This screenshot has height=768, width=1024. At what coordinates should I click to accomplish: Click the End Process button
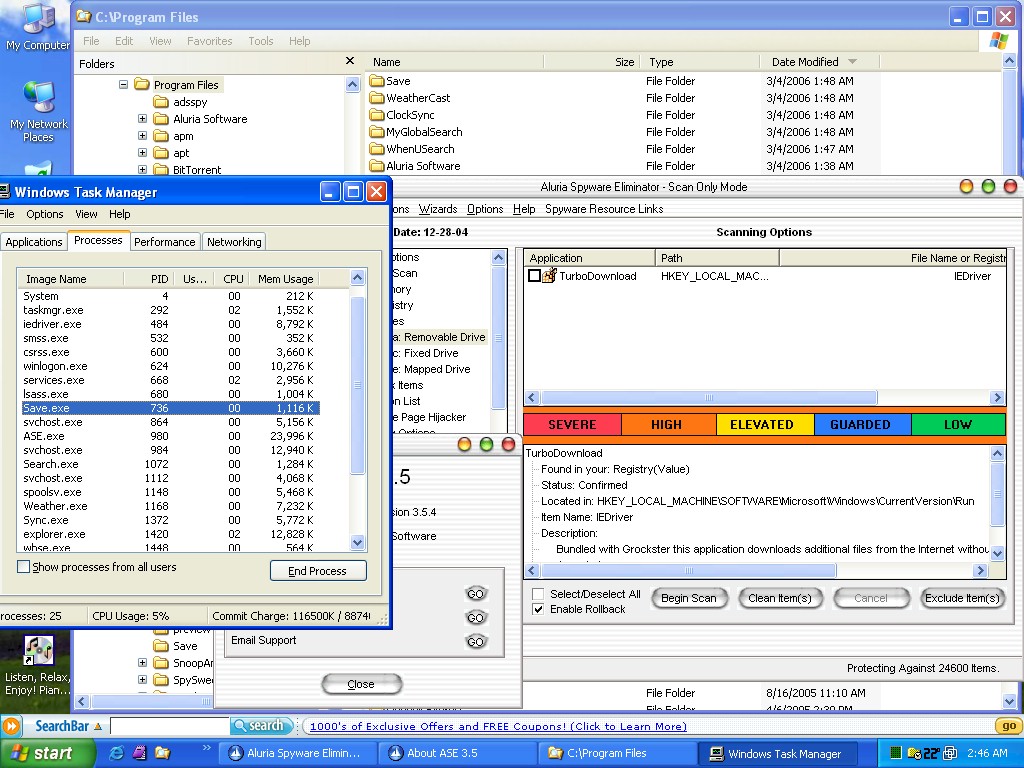[318, 571]
